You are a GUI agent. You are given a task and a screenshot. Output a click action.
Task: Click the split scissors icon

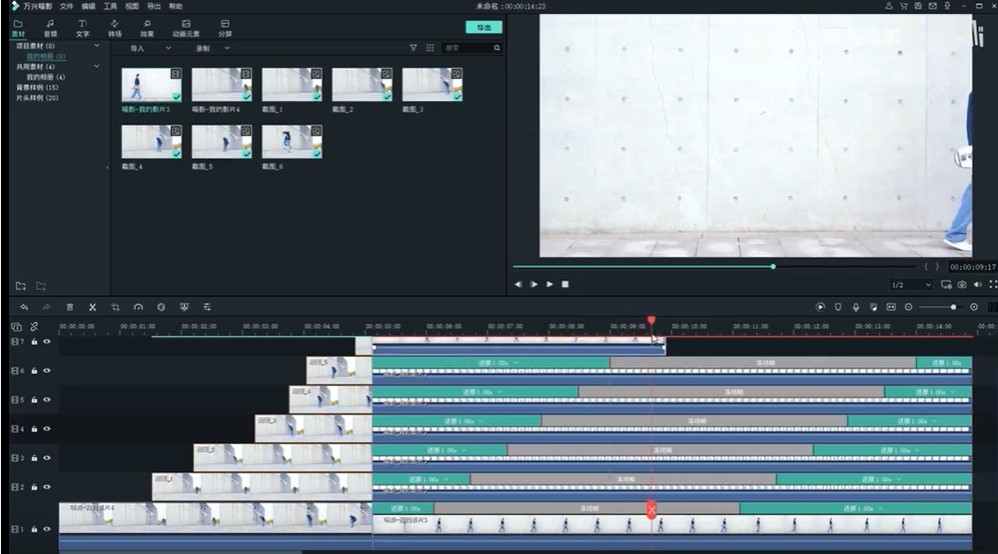[x=92, y=307]
